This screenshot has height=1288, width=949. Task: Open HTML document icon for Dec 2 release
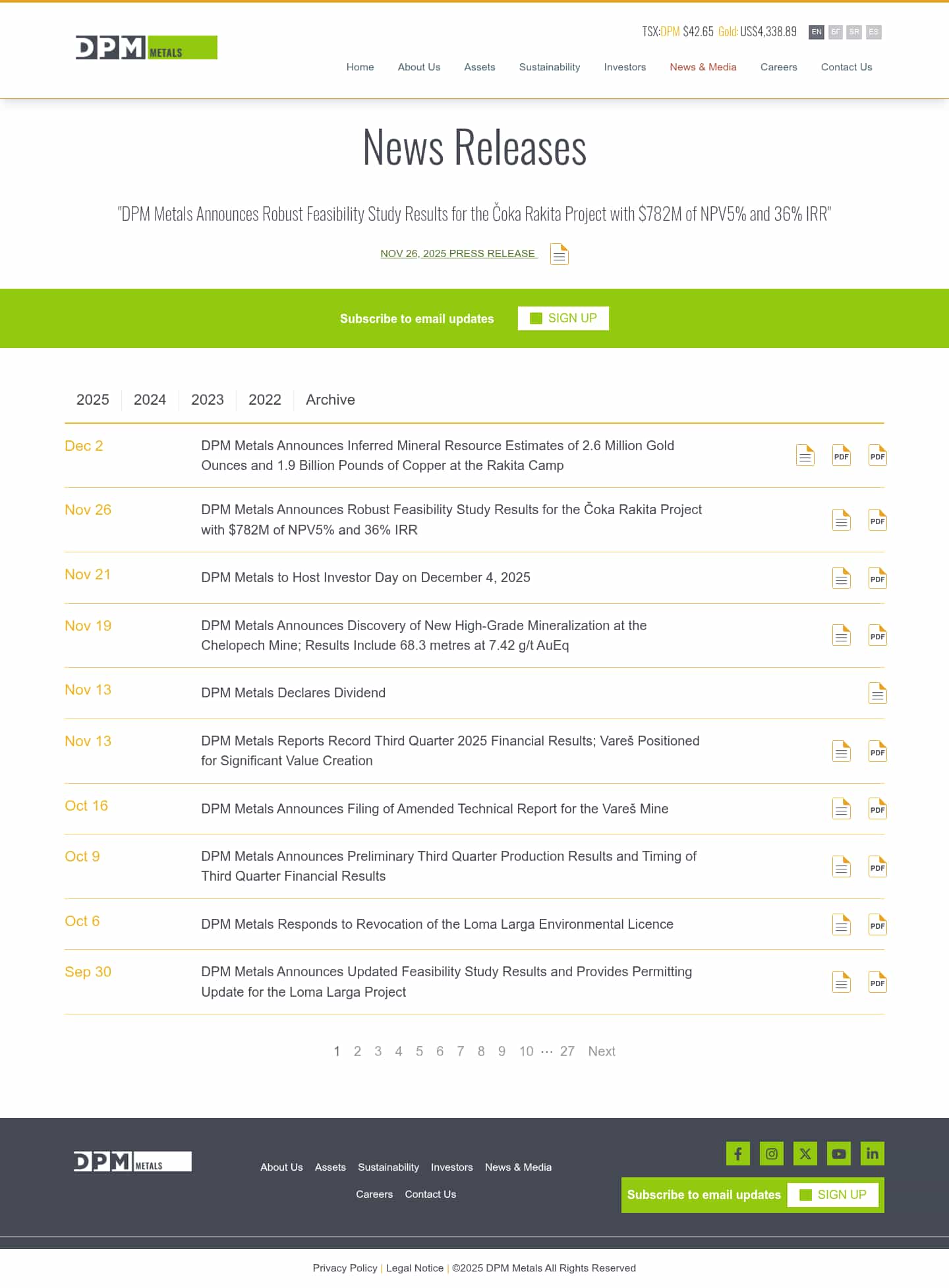(805, 455)
